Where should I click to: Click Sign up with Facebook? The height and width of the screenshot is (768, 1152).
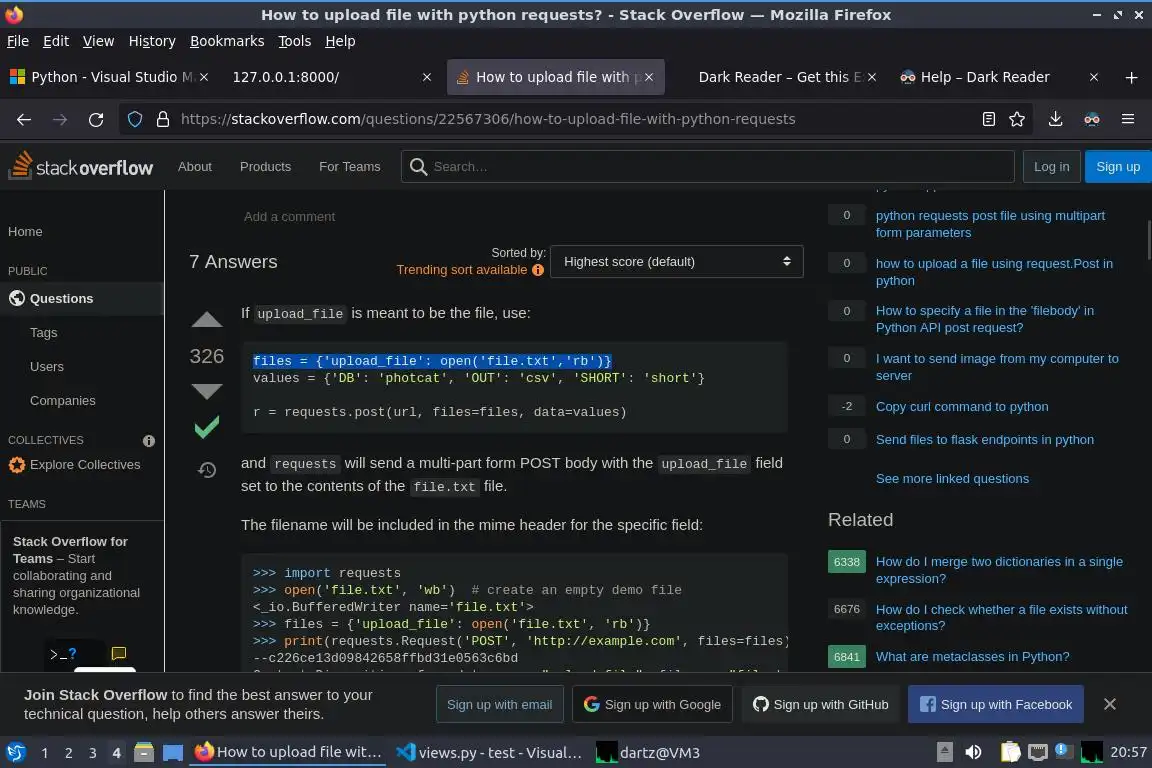click(996, 704)
